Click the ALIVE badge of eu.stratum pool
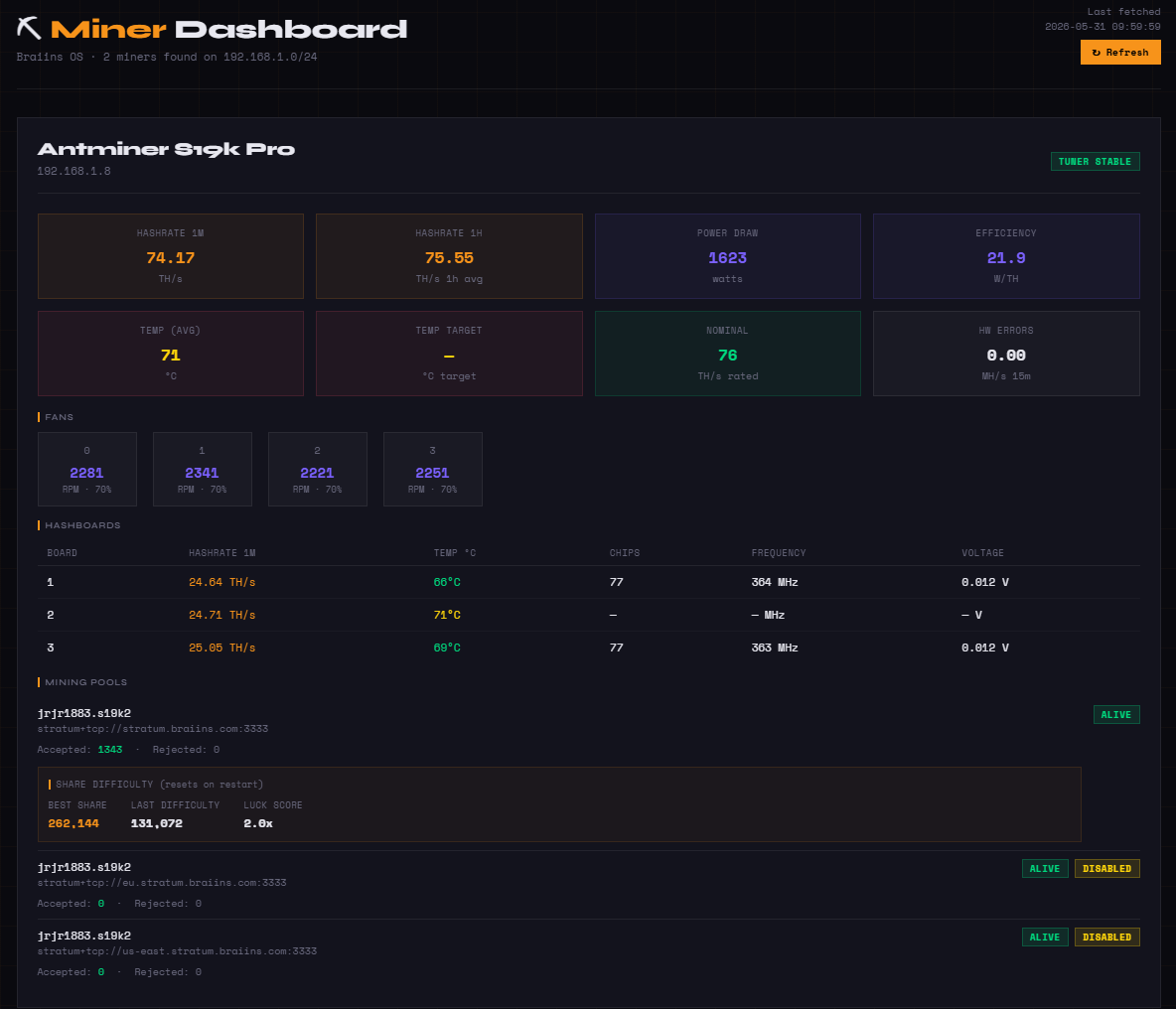 click(x=1045, y=869)
